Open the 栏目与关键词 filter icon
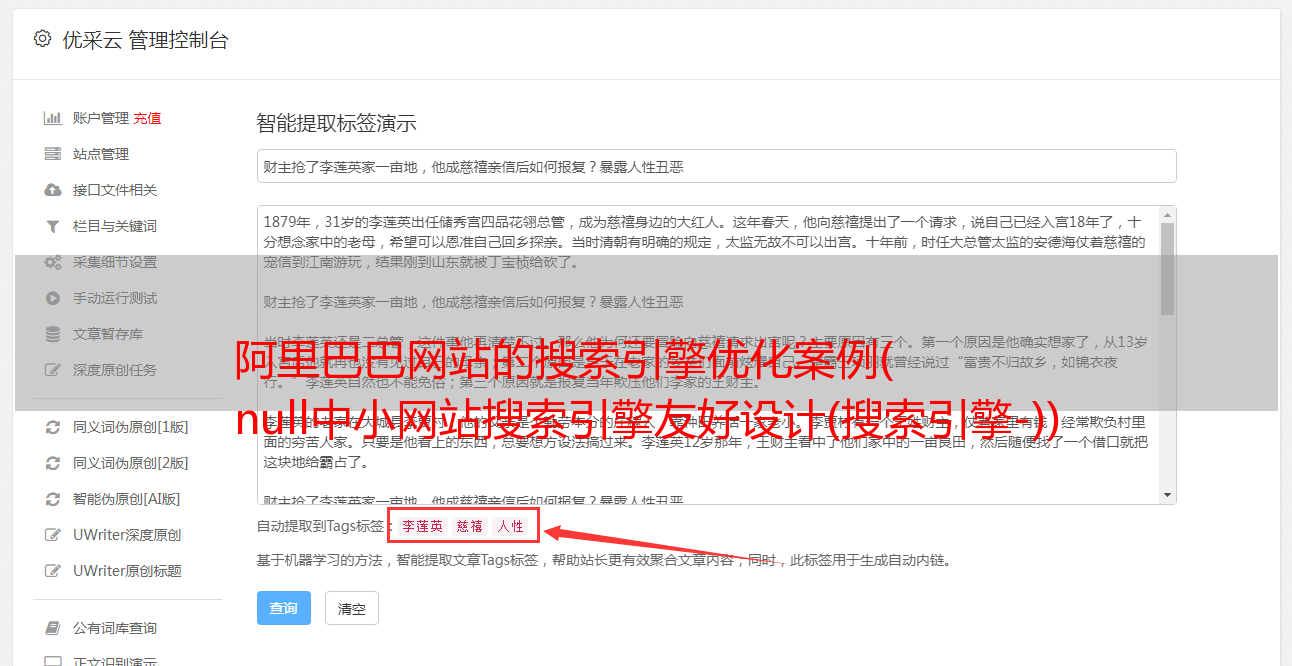This screenshot has width=1292, height=666. coord(53,226)
